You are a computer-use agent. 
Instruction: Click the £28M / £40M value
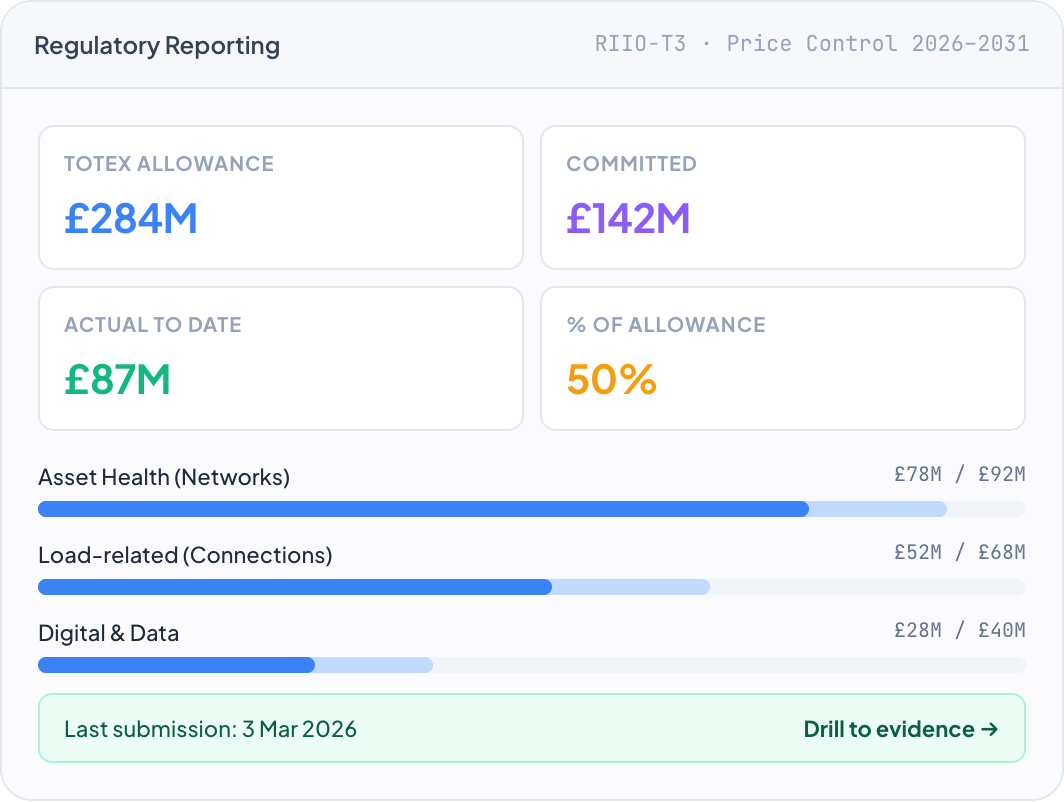click(x=959, y=630)
